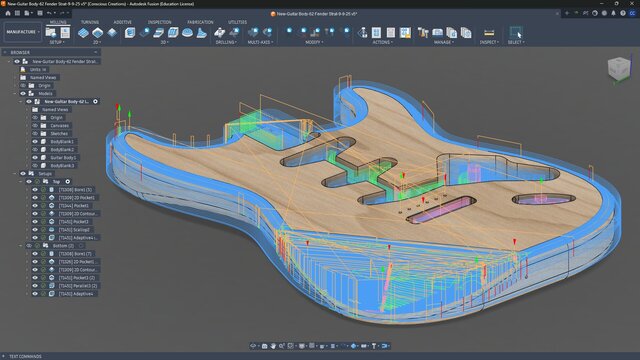This screenshot has height=360, width=640.
Task: Open the Data Panel grid icon
Action: [17, 13]
